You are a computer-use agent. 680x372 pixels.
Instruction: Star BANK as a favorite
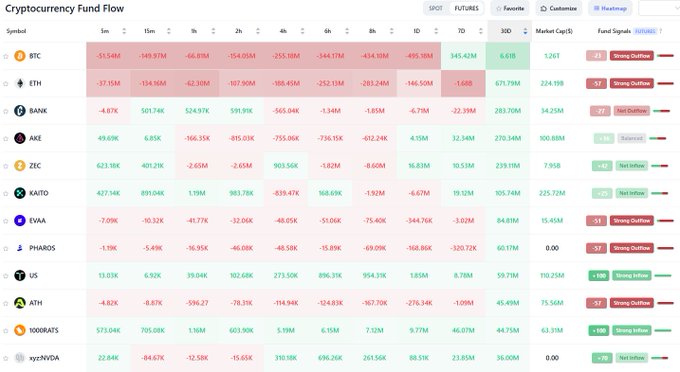[6, 111]
